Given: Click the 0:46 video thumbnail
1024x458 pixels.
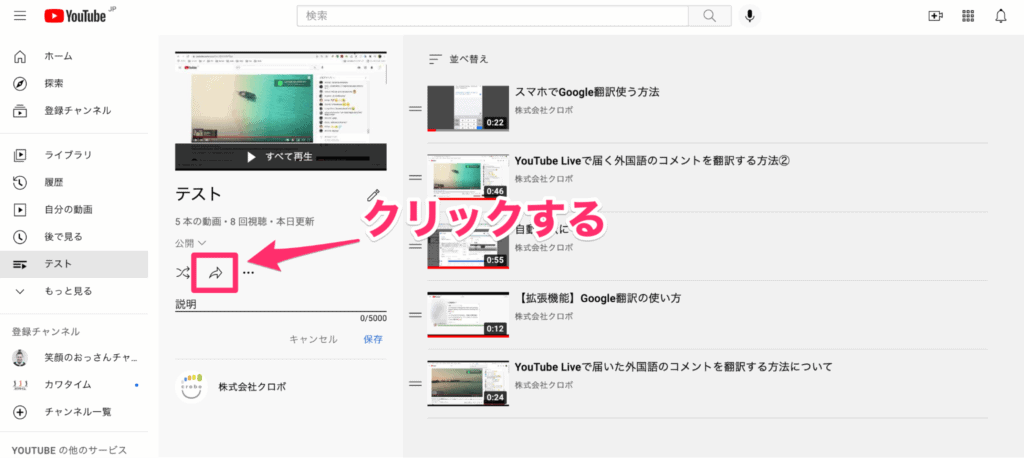Looking at the screenshot, I should (468, 177).
